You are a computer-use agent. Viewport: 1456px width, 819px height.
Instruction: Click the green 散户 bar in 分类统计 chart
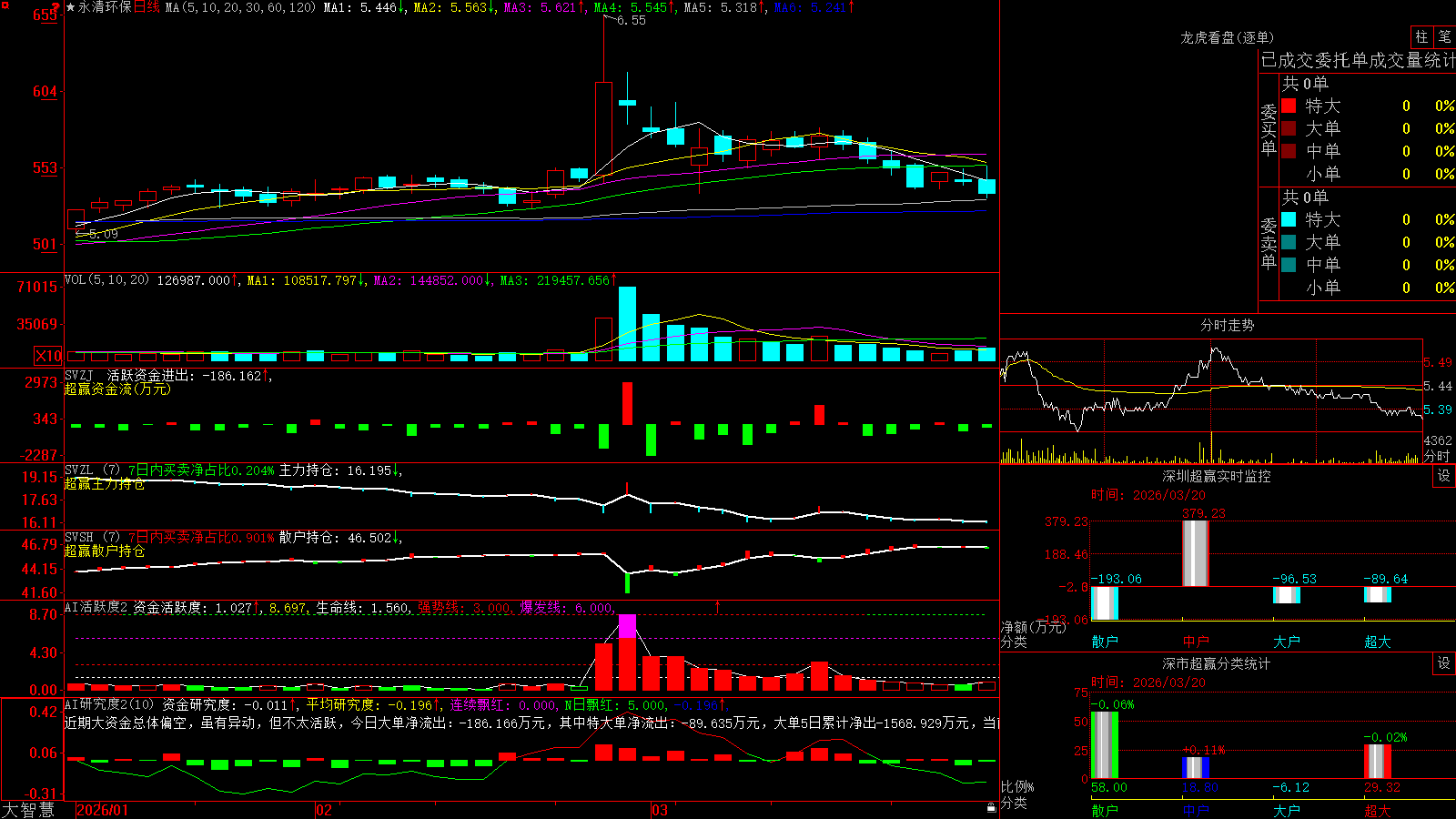(x=1105, y=745)
